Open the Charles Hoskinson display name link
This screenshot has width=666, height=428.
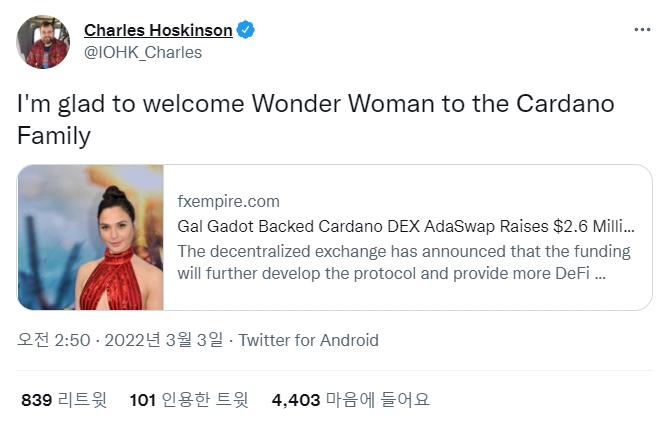click(158, 30)
